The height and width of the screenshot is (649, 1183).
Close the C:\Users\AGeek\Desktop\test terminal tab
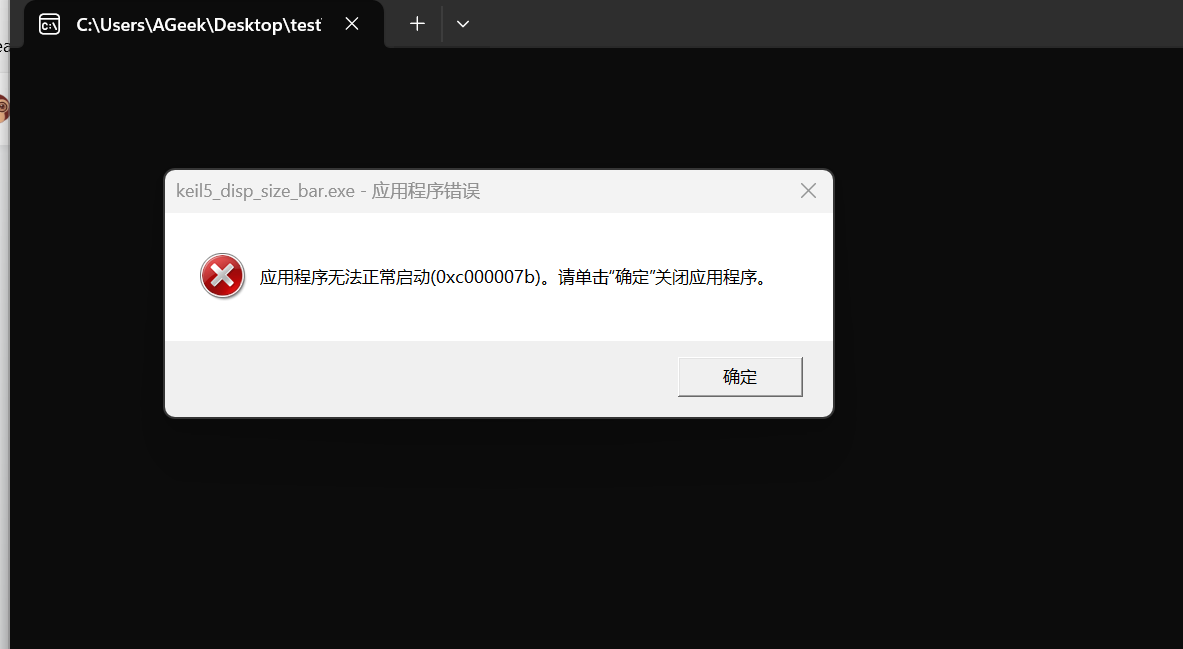pos(352,24)
